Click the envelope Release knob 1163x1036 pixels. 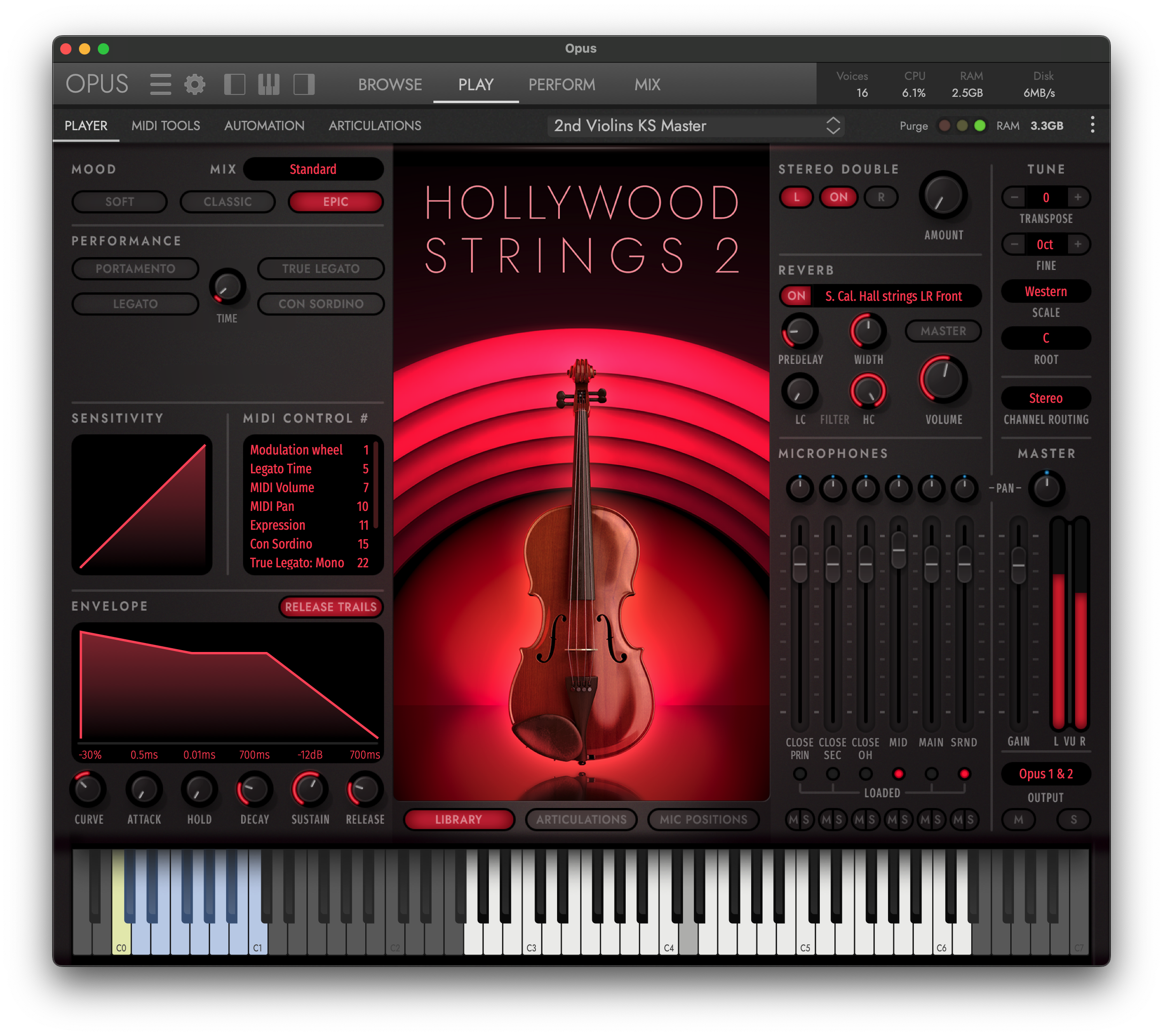(x=364, y=790)
